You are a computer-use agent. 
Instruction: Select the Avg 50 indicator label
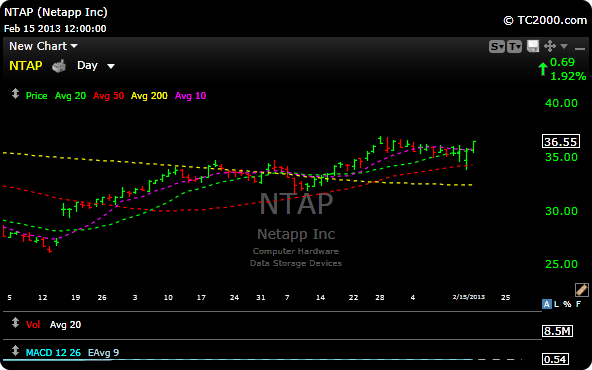109,96
